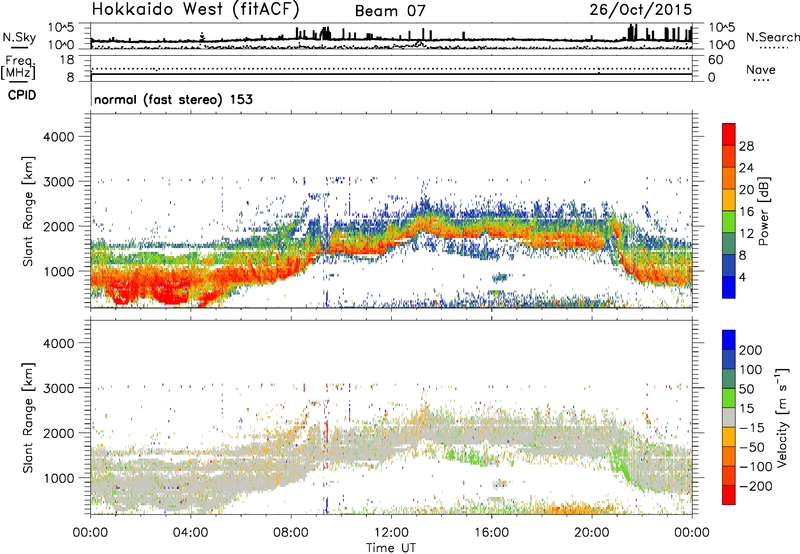Click the 'Hokkaido West (fitACF)' plot title

pyautogui.click(x=195, y=9)
